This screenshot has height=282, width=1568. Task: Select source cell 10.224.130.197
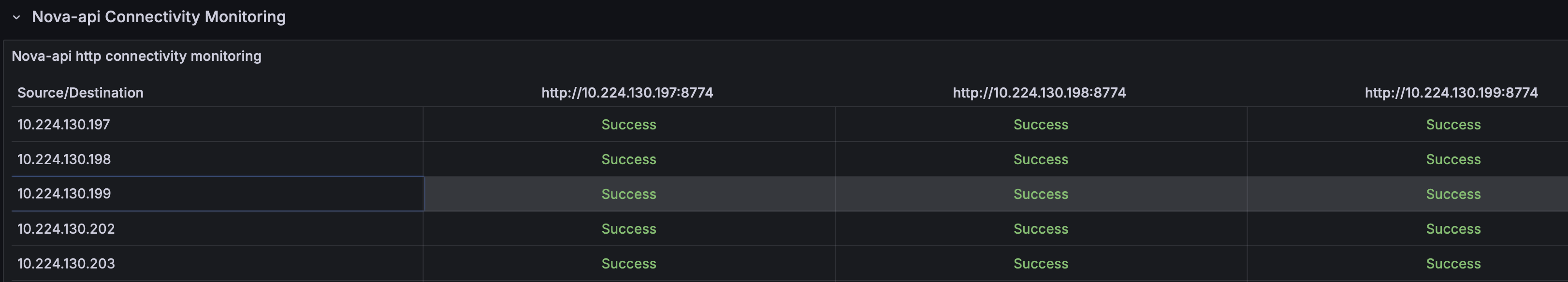coord(64,125)
